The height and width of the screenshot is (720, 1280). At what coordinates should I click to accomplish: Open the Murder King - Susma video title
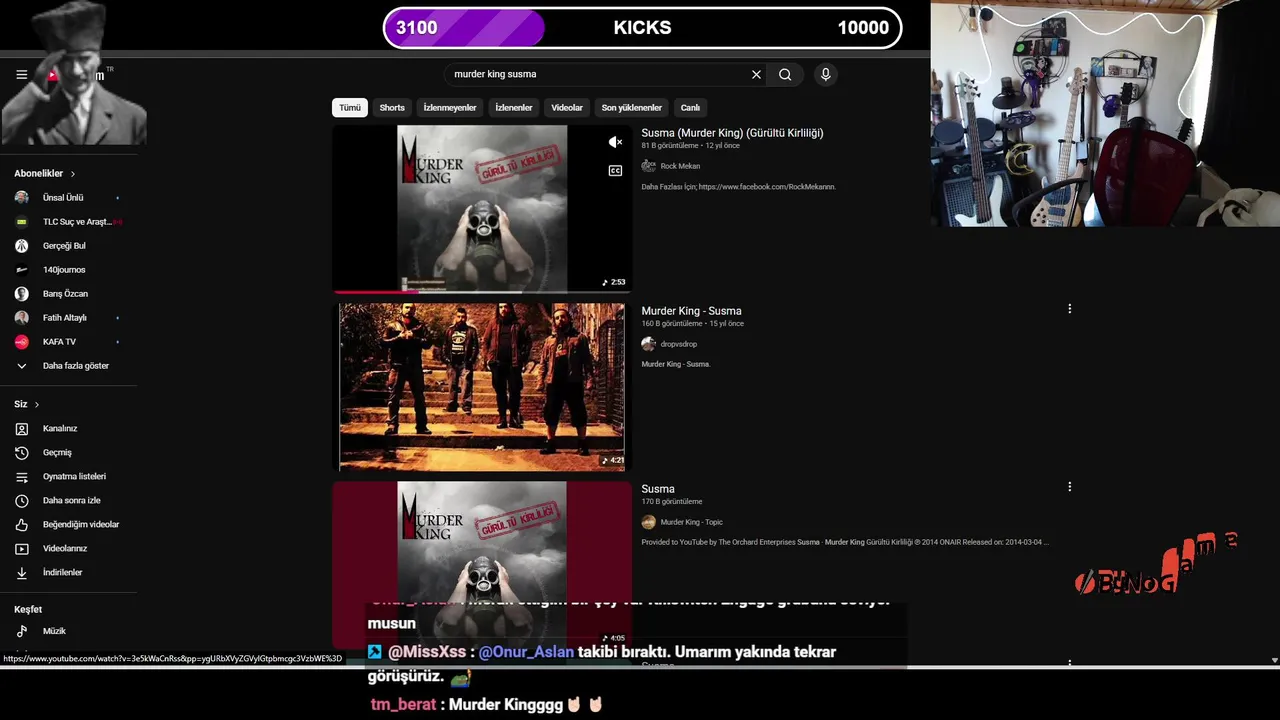(691, 311)
